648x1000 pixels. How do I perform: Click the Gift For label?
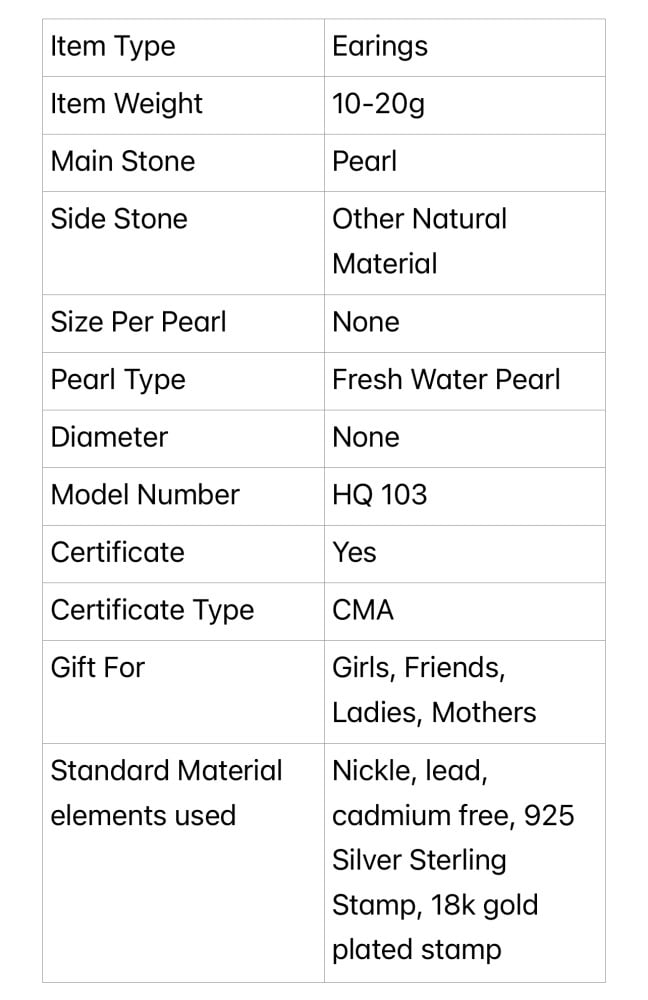98,667
